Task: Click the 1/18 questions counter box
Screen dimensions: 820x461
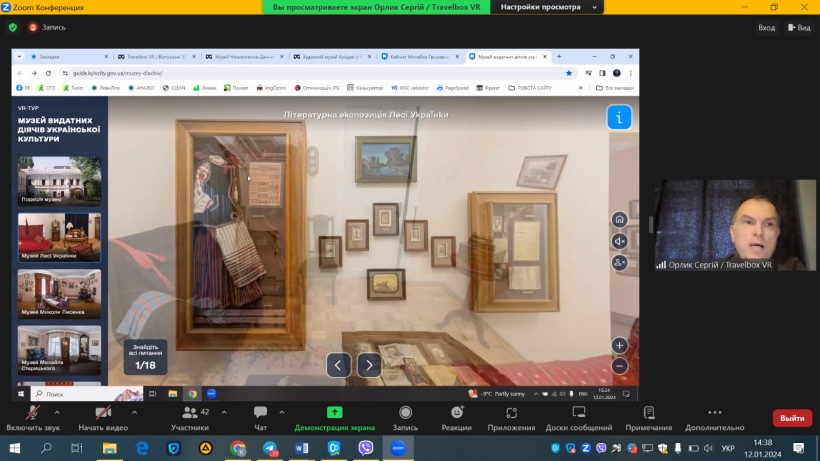Action: coord(145,357)
